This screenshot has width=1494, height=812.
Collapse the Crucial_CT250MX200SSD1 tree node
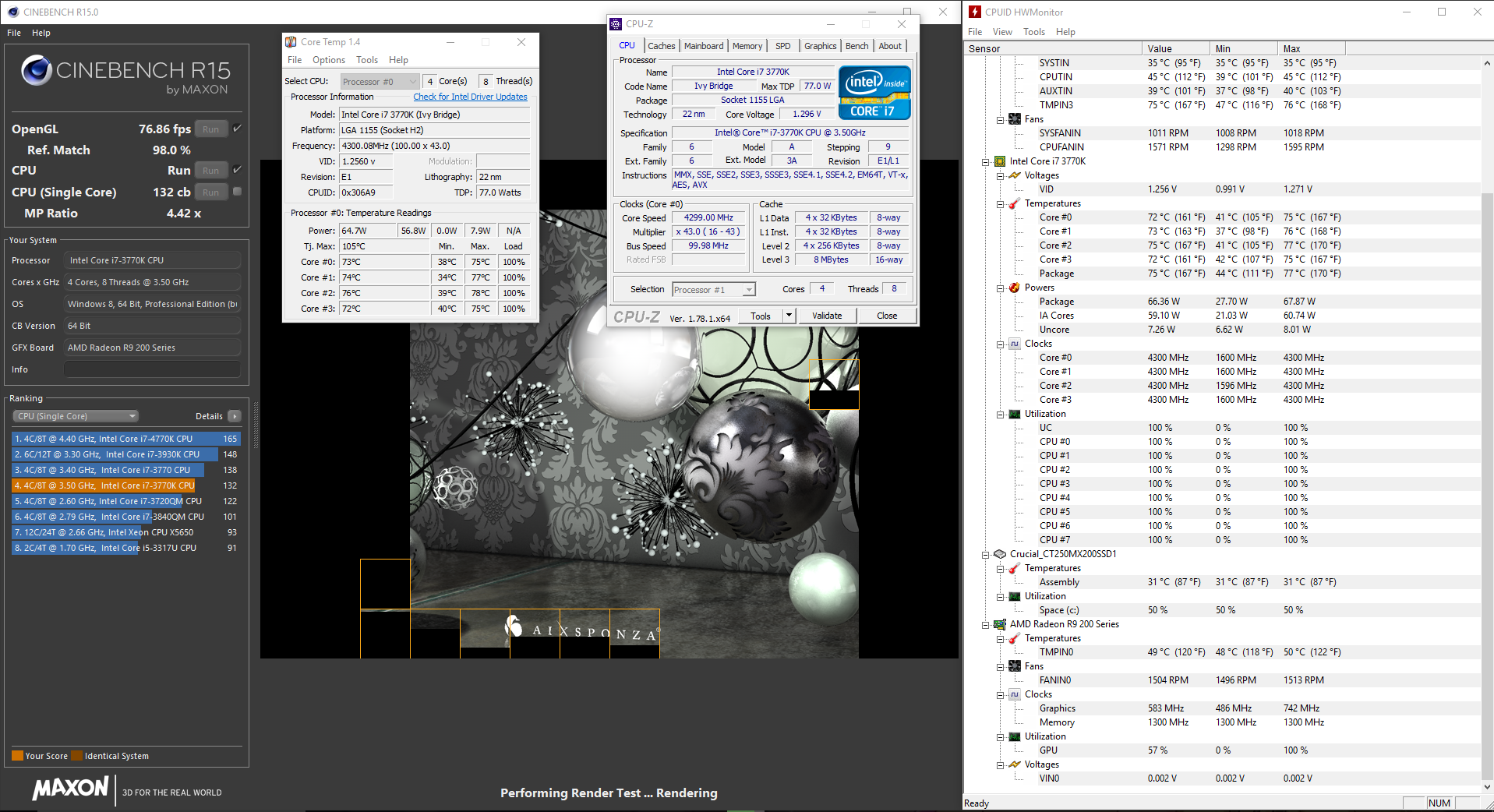tap(985, 555)
